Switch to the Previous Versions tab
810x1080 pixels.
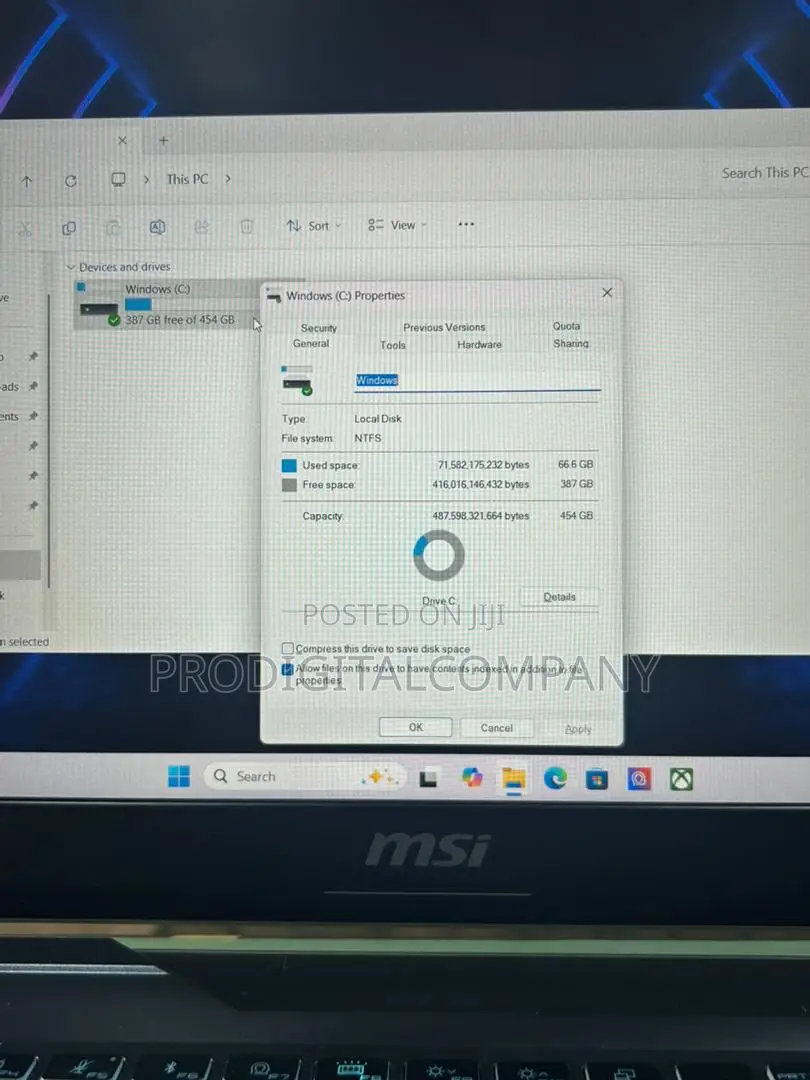click(x=444, y=327)
